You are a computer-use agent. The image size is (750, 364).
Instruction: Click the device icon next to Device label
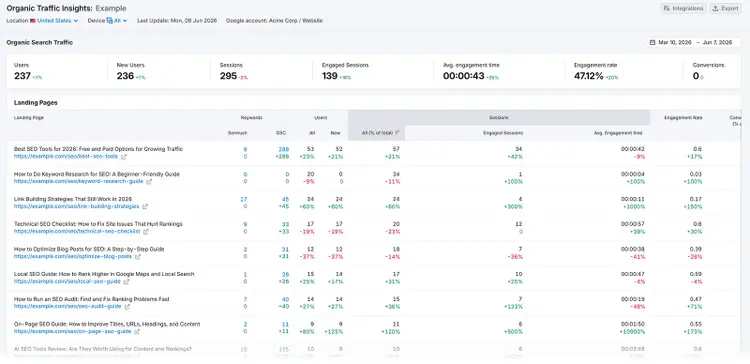[x=110, y=21]
